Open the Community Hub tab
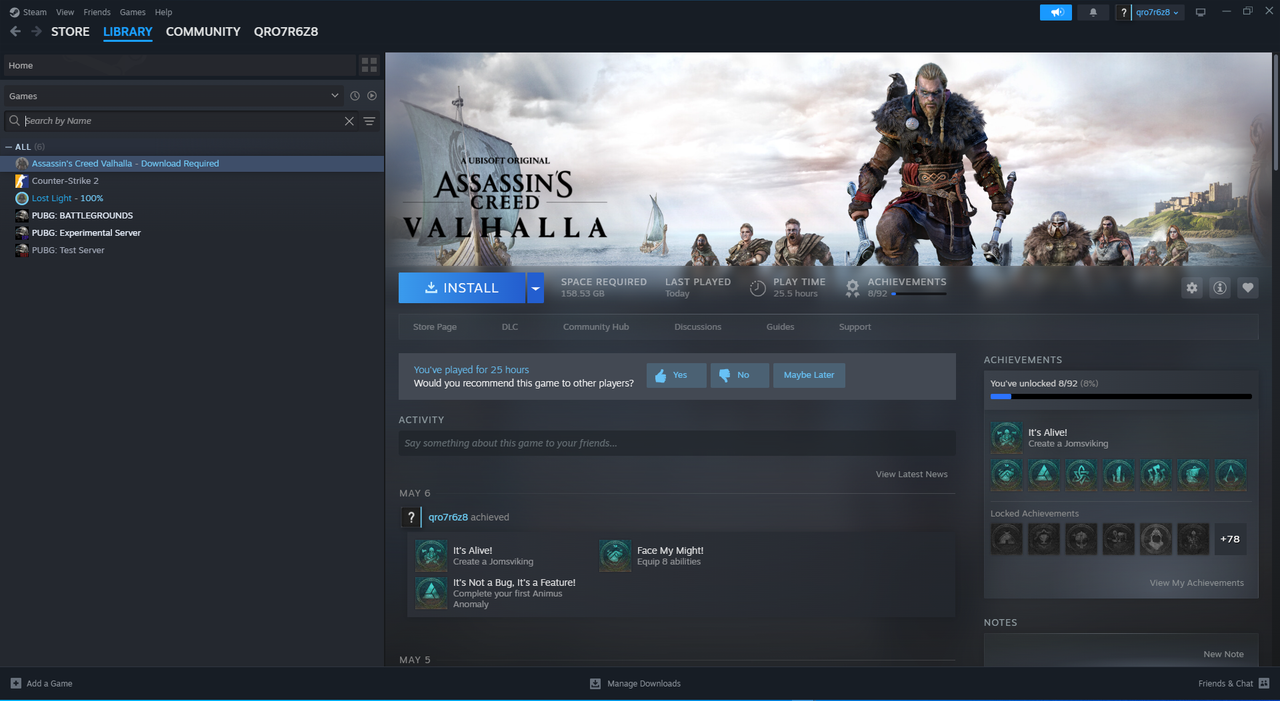The height and width of the screenshot is (701, 1280). click(x=596, y=327)
